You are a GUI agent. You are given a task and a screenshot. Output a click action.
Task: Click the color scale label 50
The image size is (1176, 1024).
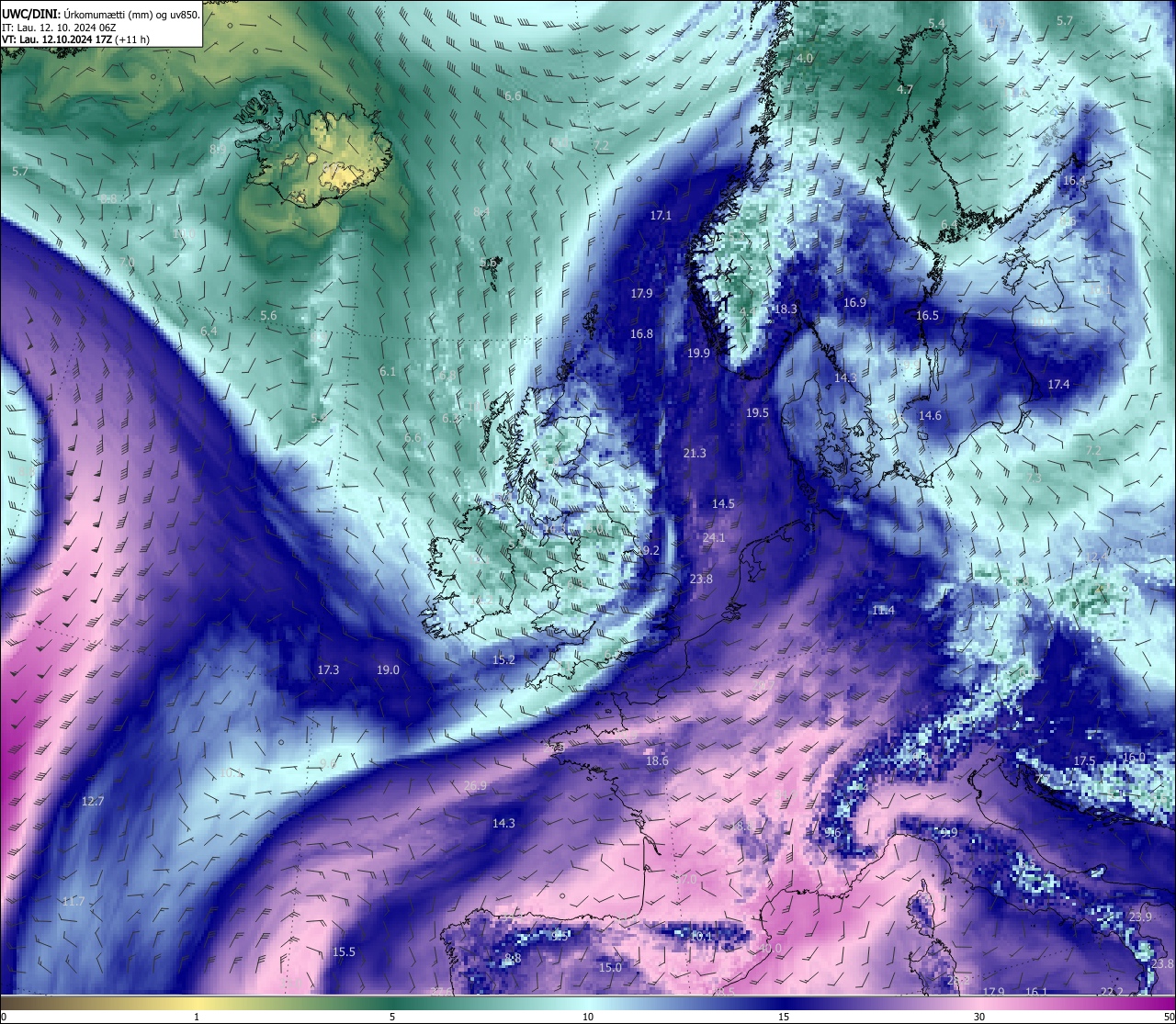(x=1168, y=1017)
